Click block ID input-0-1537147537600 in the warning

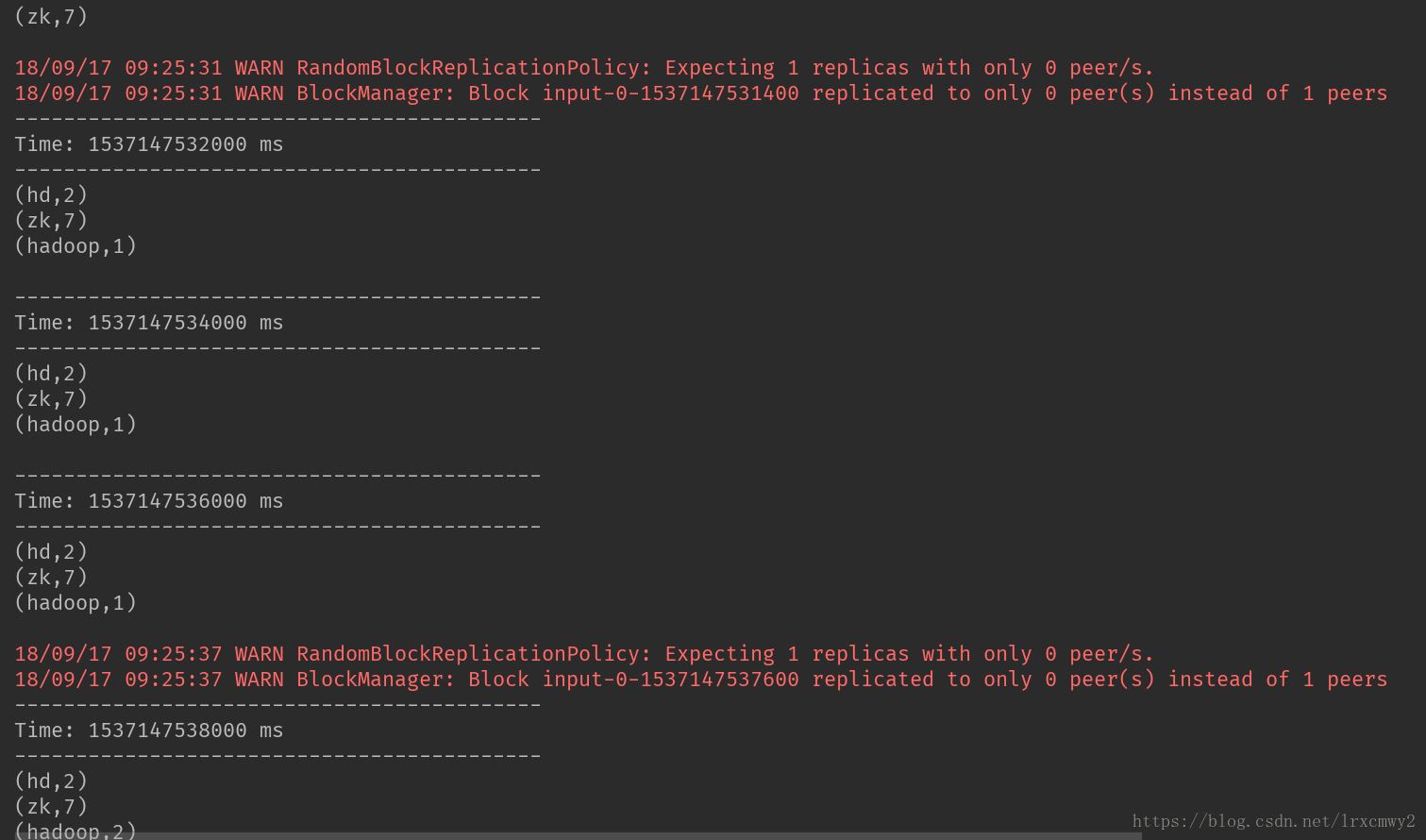[670, 680]
